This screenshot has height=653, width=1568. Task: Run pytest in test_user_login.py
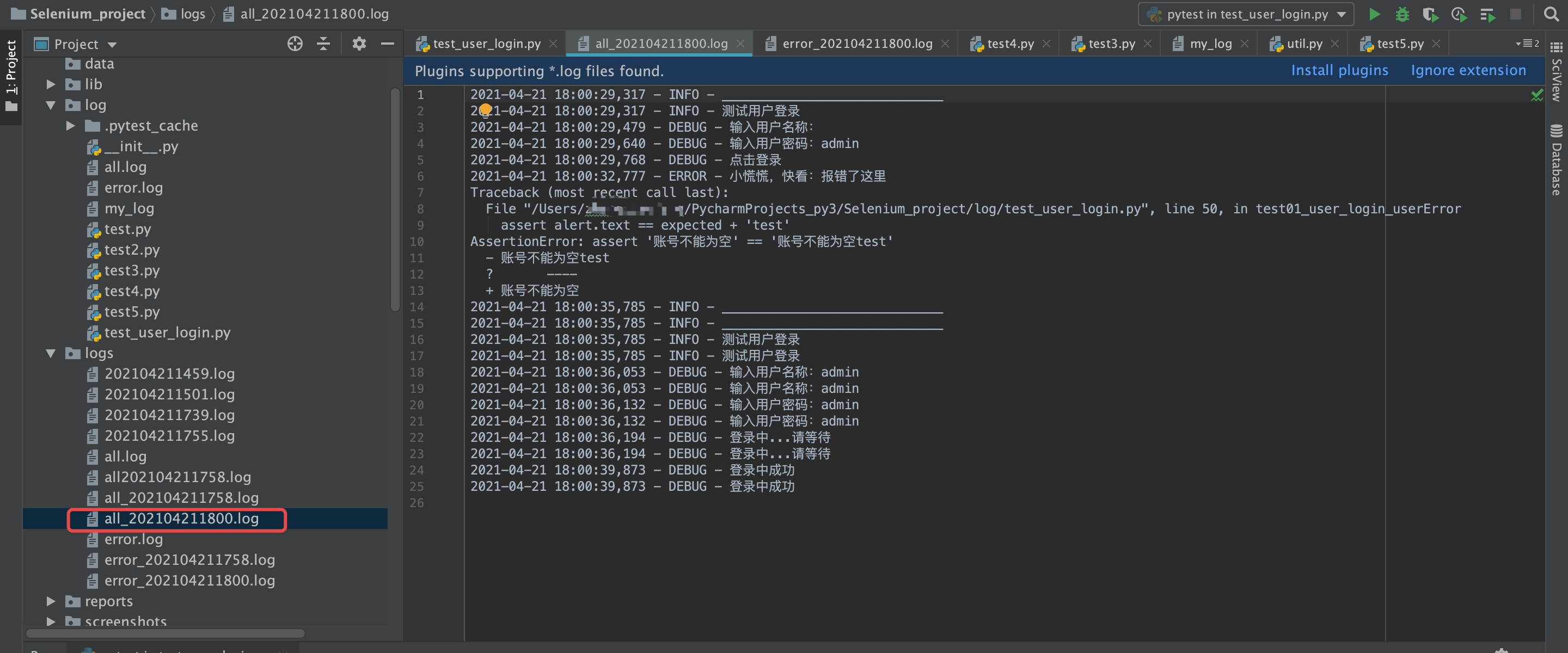[x=1374, y=14]
